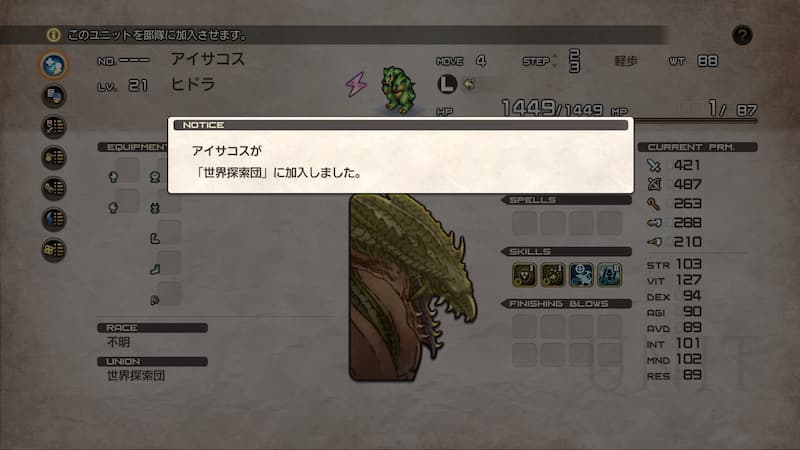Select the second skill icon under SKILLS
The width and height of the screenshot is (800, 450).
click(553, 275)
